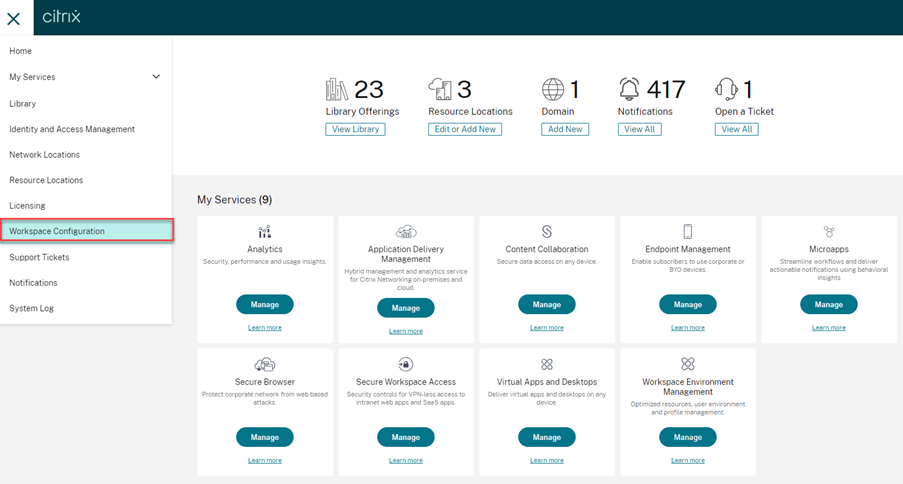
Task: Open Library in the side menu
Action: click(x=22, y=104)
